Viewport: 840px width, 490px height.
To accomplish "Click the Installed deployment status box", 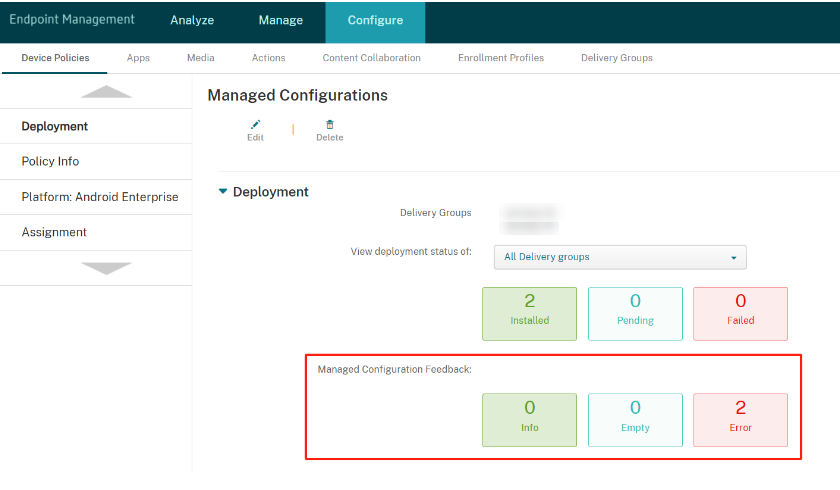I will 529,313.
